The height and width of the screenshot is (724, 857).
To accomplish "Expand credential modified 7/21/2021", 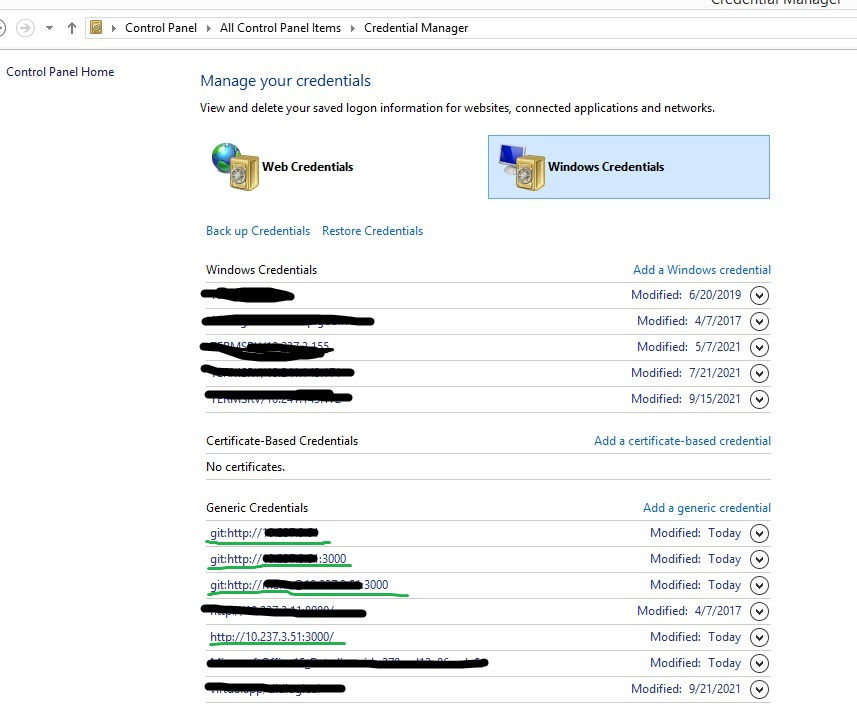I will point(759,373).
